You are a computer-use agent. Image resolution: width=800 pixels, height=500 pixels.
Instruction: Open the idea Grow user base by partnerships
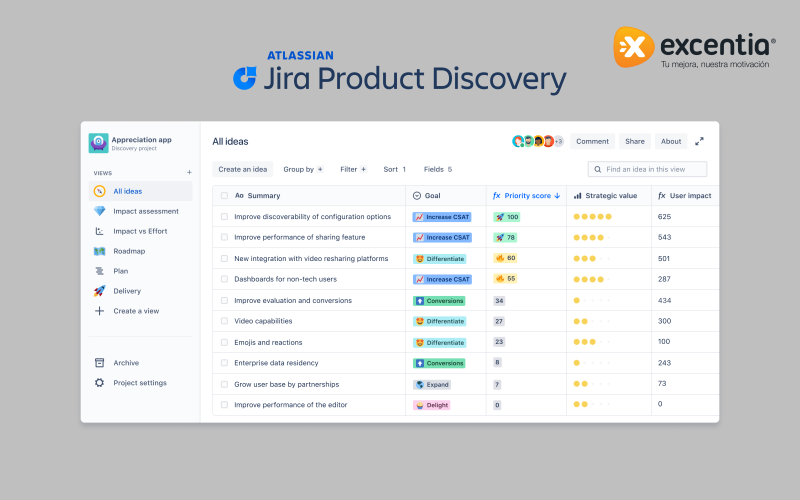pyautogui.click(x=287, y=384)
